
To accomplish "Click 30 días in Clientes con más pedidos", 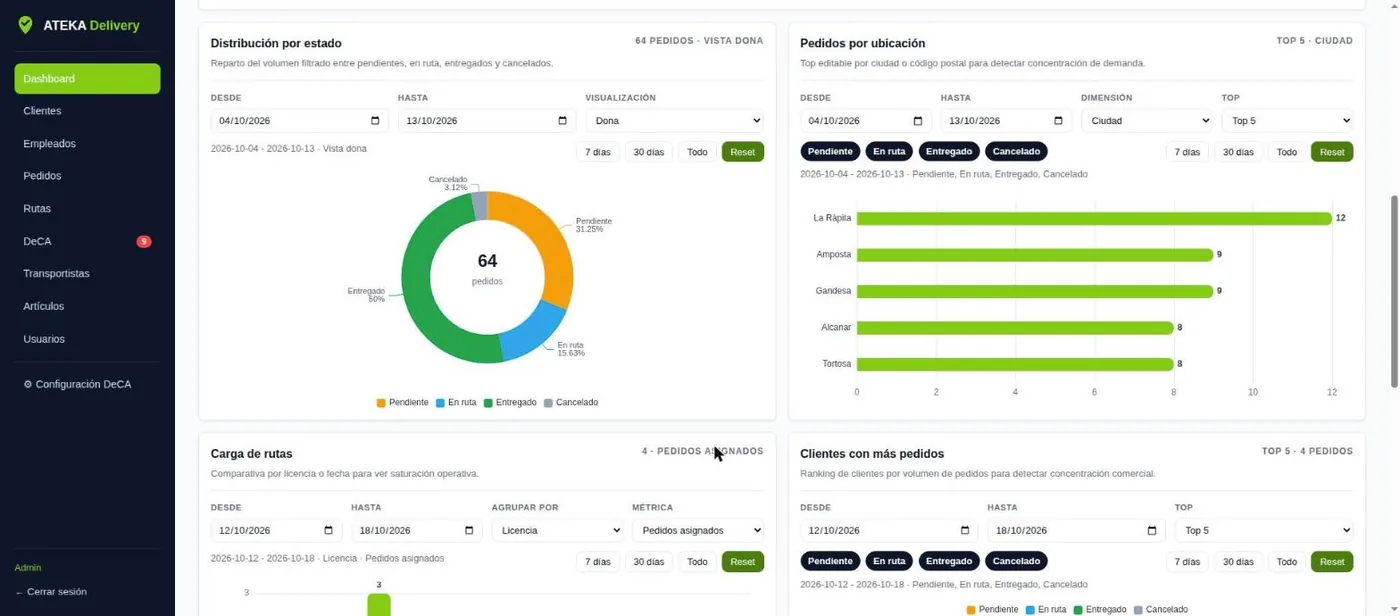I will click(x=1238, y=562).
